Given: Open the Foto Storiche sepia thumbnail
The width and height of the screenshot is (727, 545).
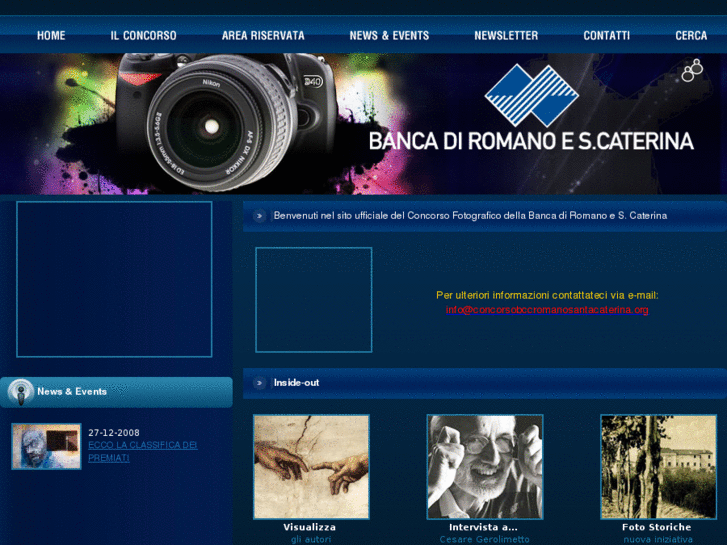Looking at the screenshot, I should click(x=658, y=467).
